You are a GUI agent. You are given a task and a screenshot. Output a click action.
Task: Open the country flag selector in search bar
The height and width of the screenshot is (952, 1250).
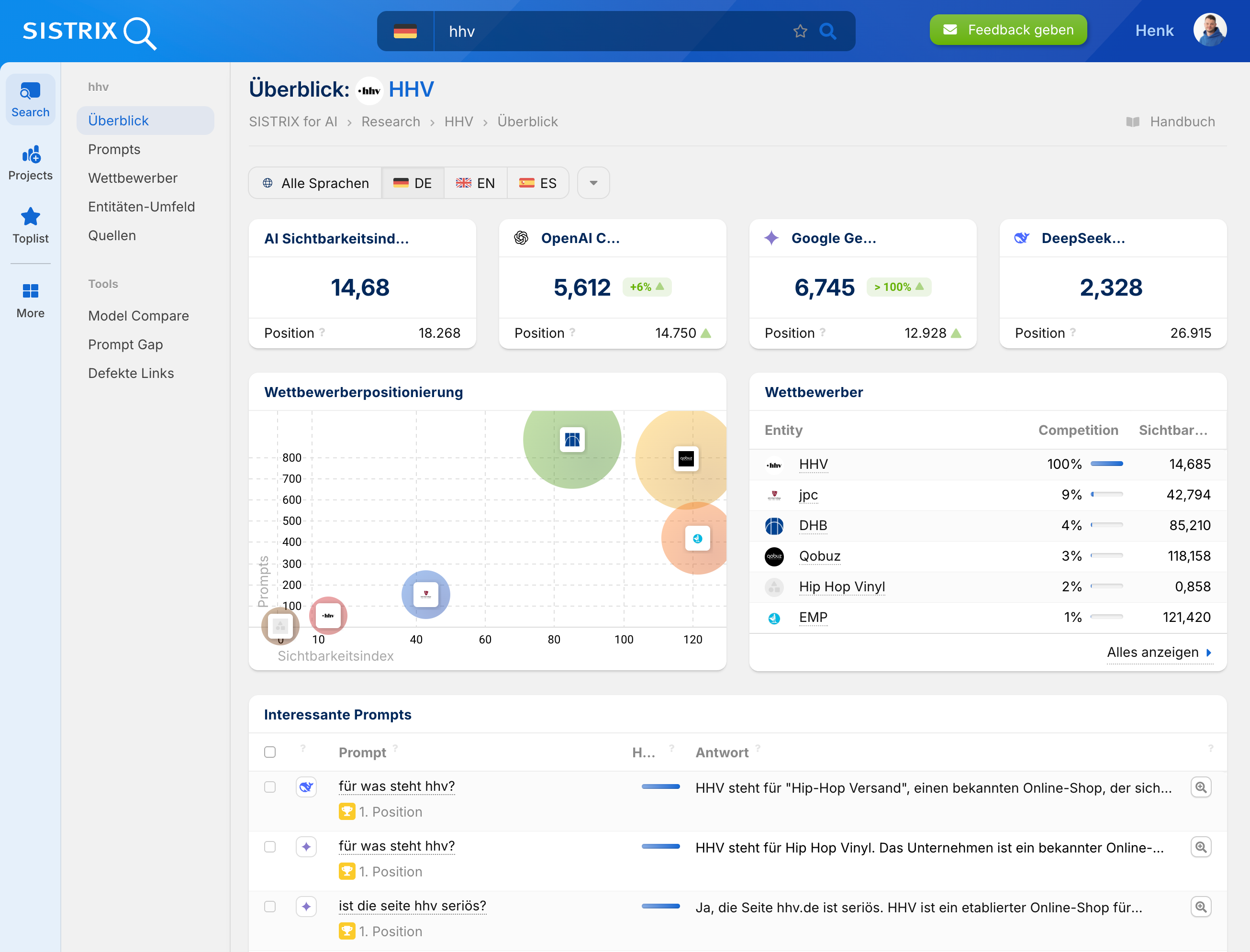[405, 31]
